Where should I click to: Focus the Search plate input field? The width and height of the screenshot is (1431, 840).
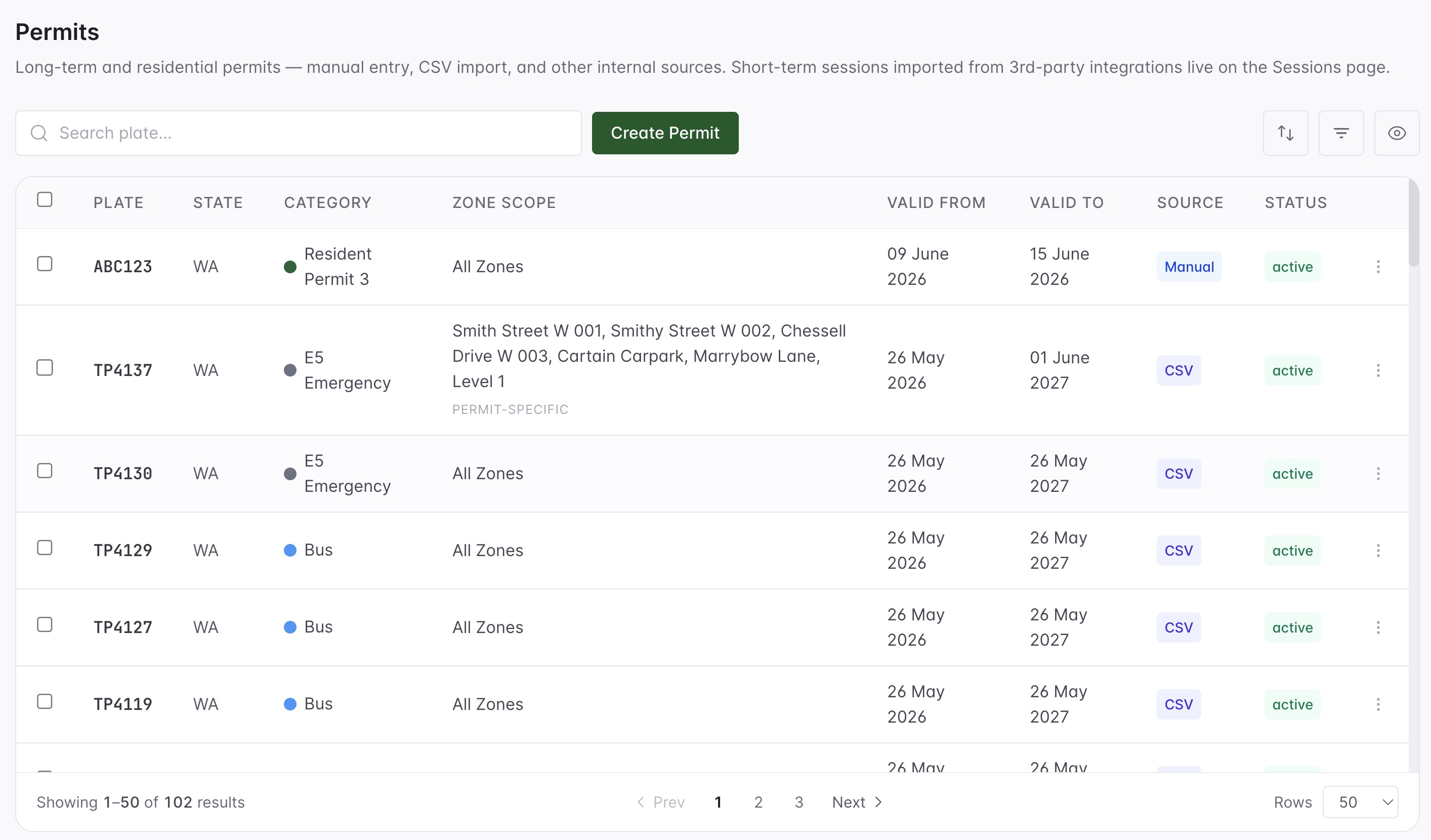coord(299,133)
